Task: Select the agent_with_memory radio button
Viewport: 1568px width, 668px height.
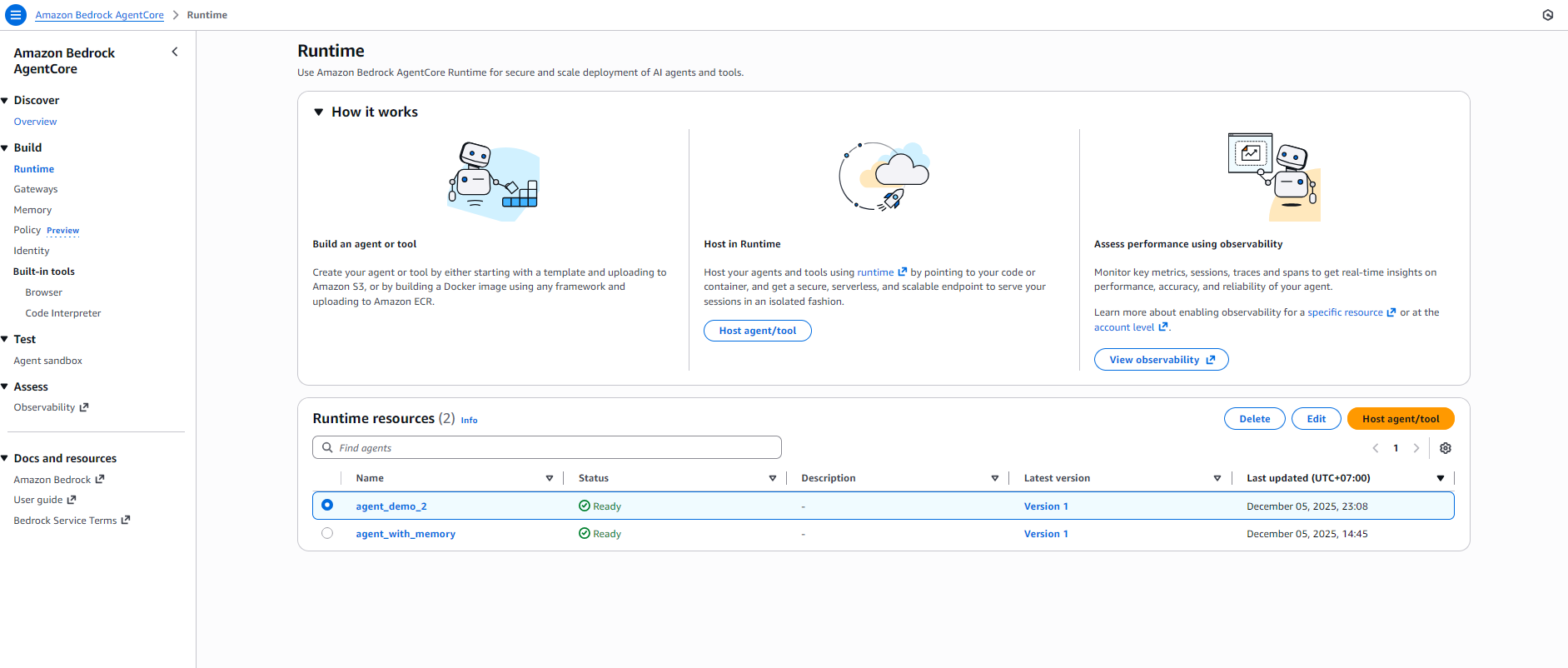Action: coord(327,534)
